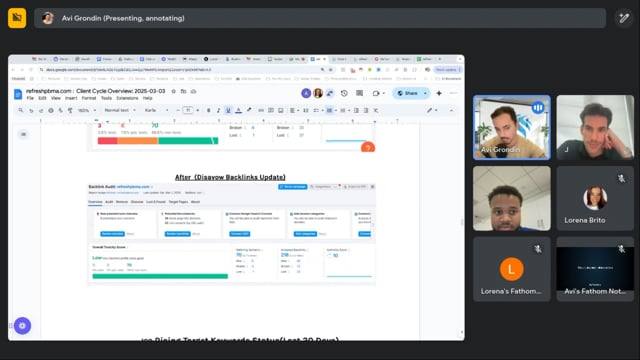Open the Edit menu
This screenshot has height=360, width=640.
(x=42, y=98)
